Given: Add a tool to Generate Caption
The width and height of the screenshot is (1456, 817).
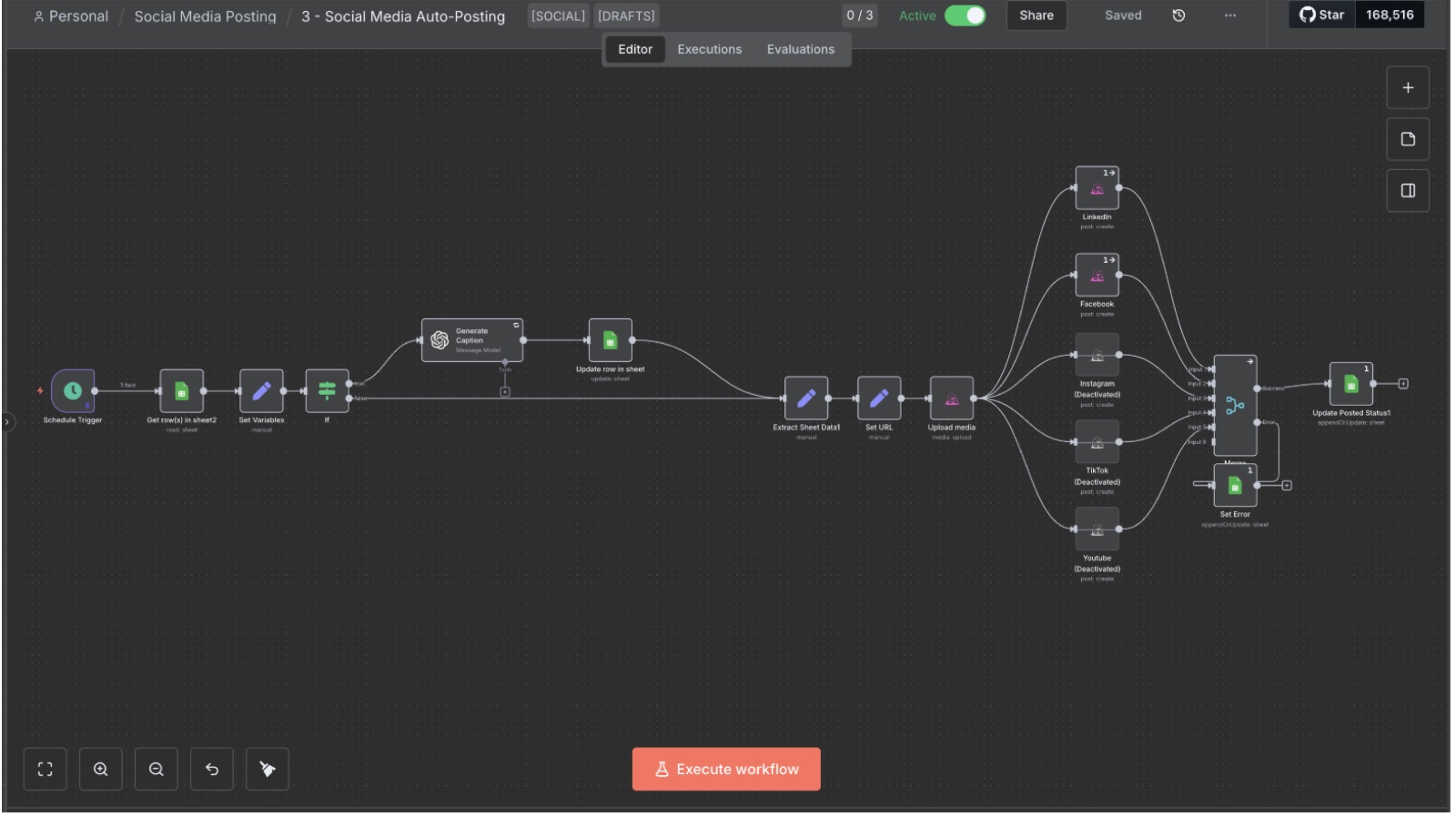Looking at the screenshot, I should (x=505, y=392).
